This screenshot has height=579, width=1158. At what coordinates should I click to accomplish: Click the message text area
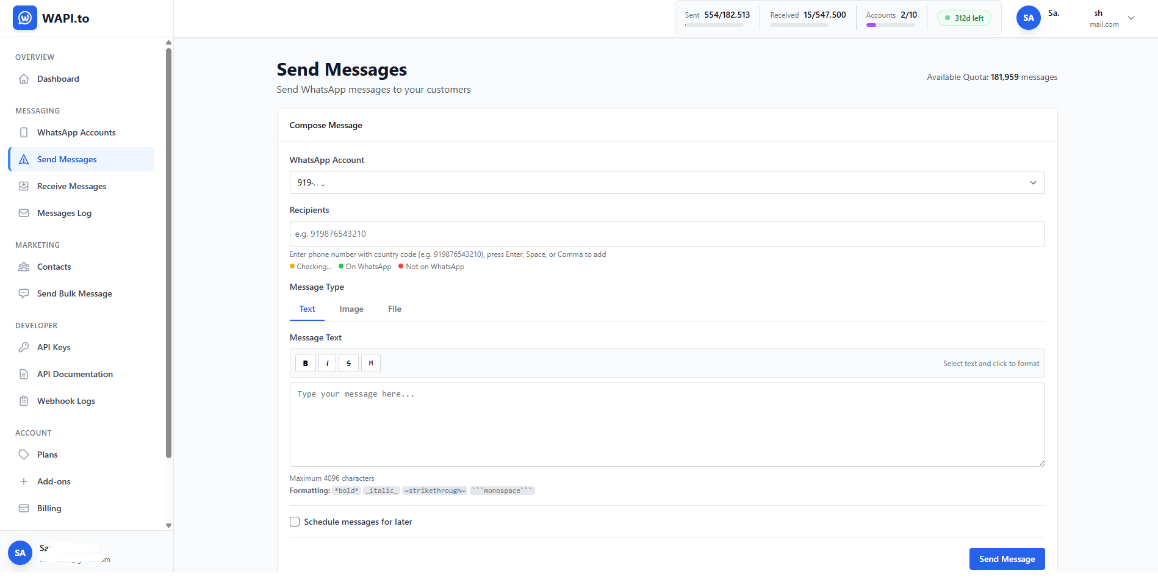point(667,425)
